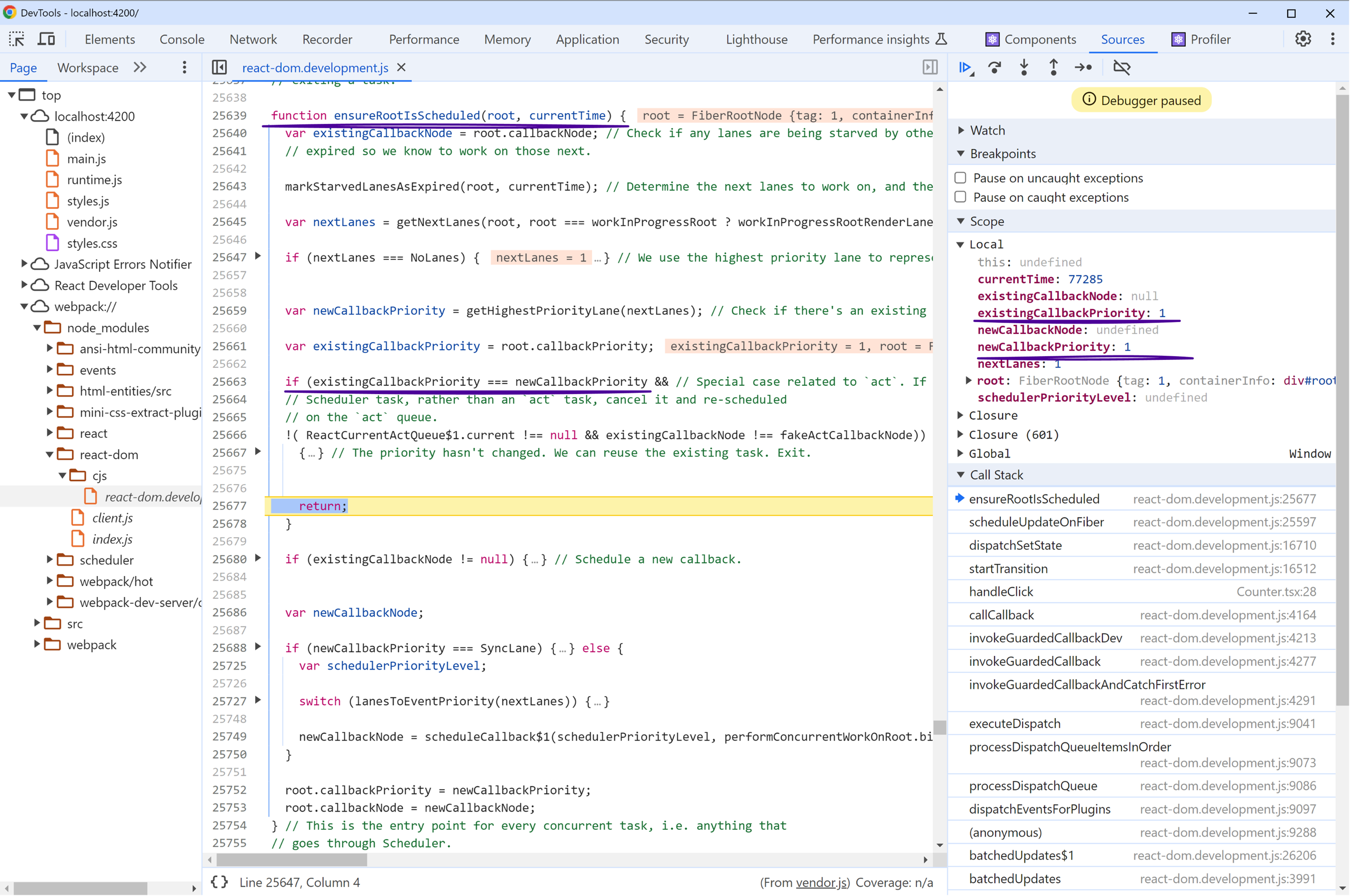Open client.js under react-dom

[x=112, y=518]
